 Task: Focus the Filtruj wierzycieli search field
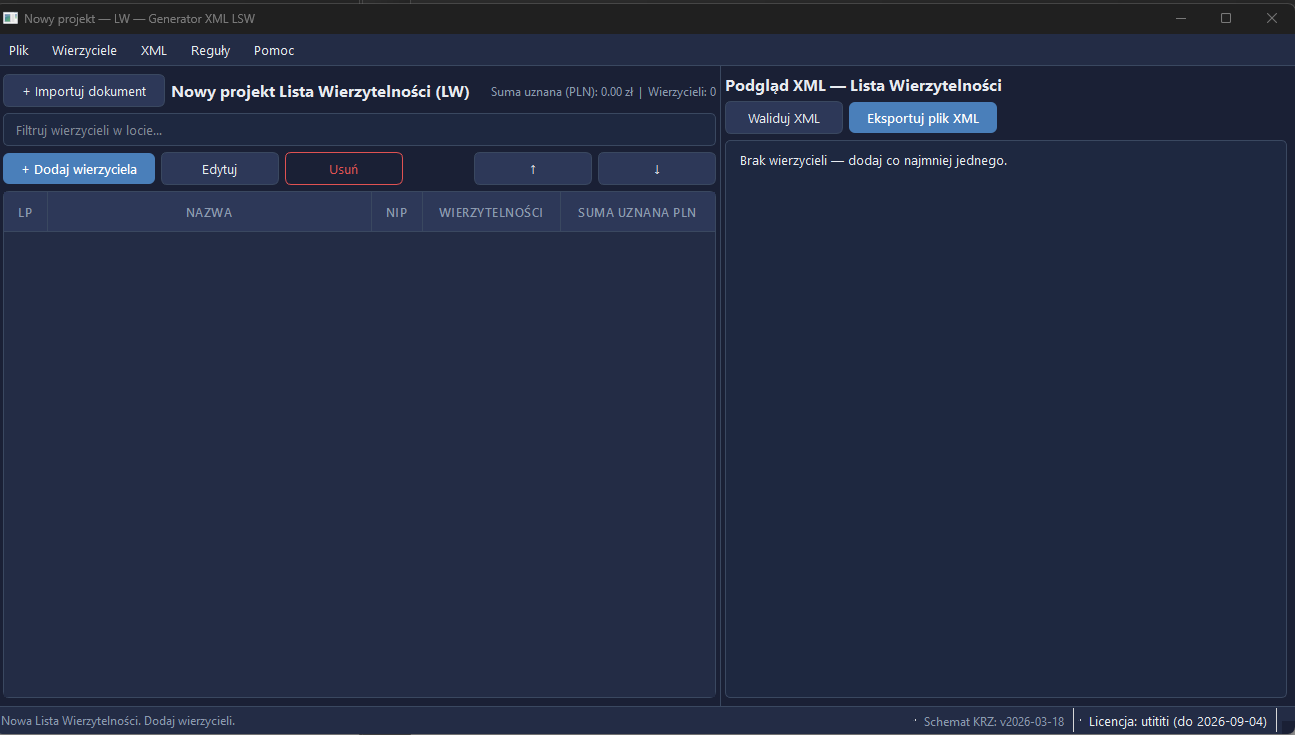pyautogui.click(x=360, y=130)
